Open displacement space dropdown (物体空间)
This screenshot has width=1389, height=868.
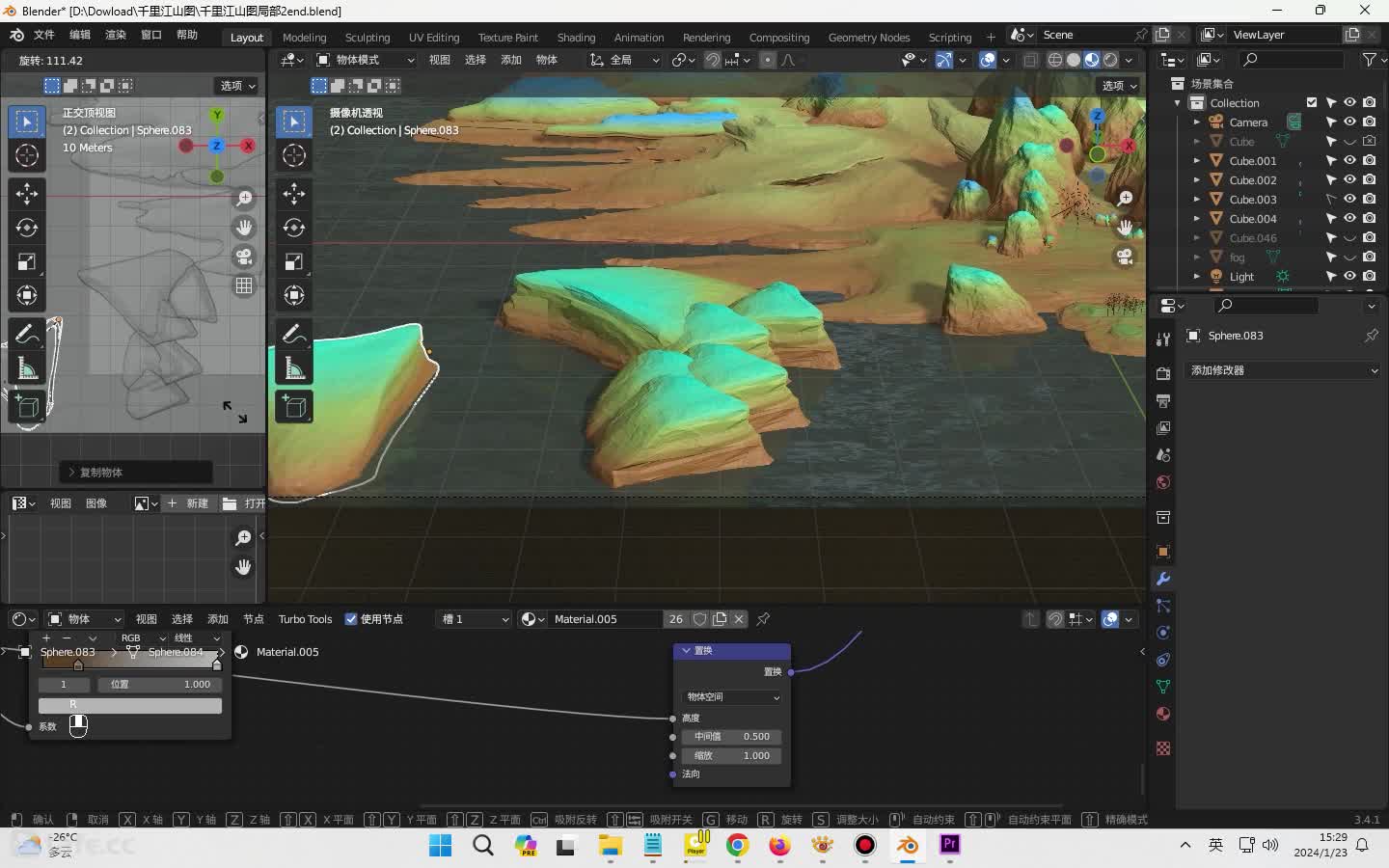coord(732,696)
